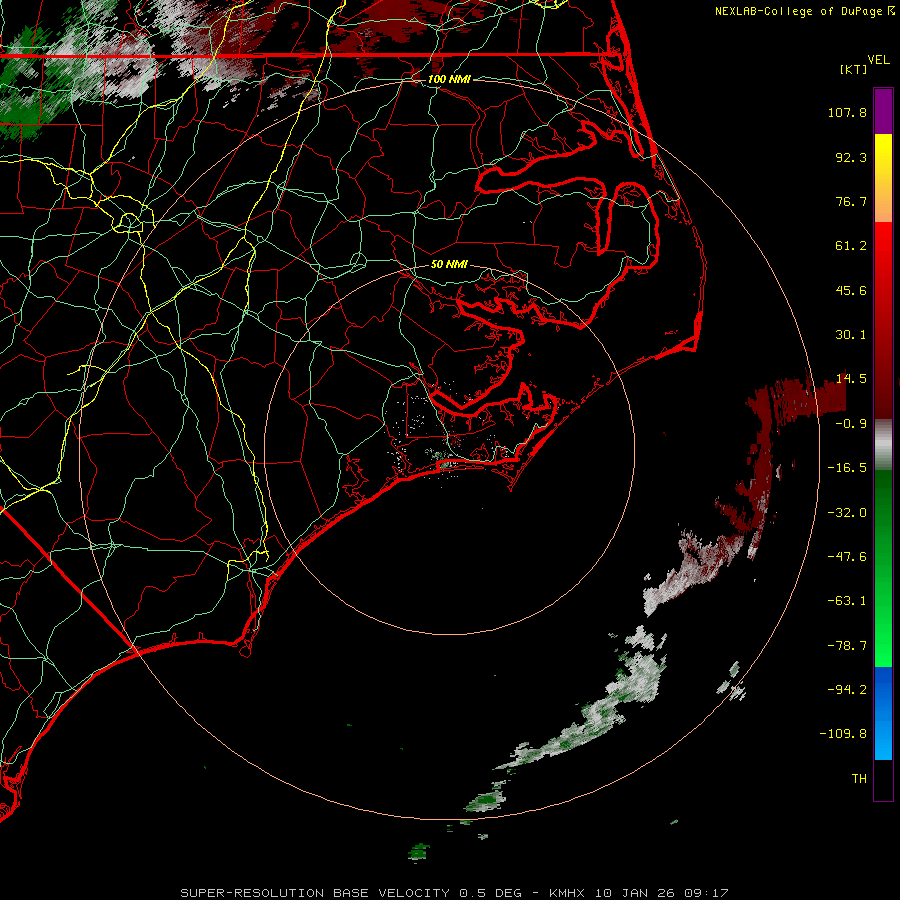
Task: Select the 107.8 scale value
Action: 847,112
